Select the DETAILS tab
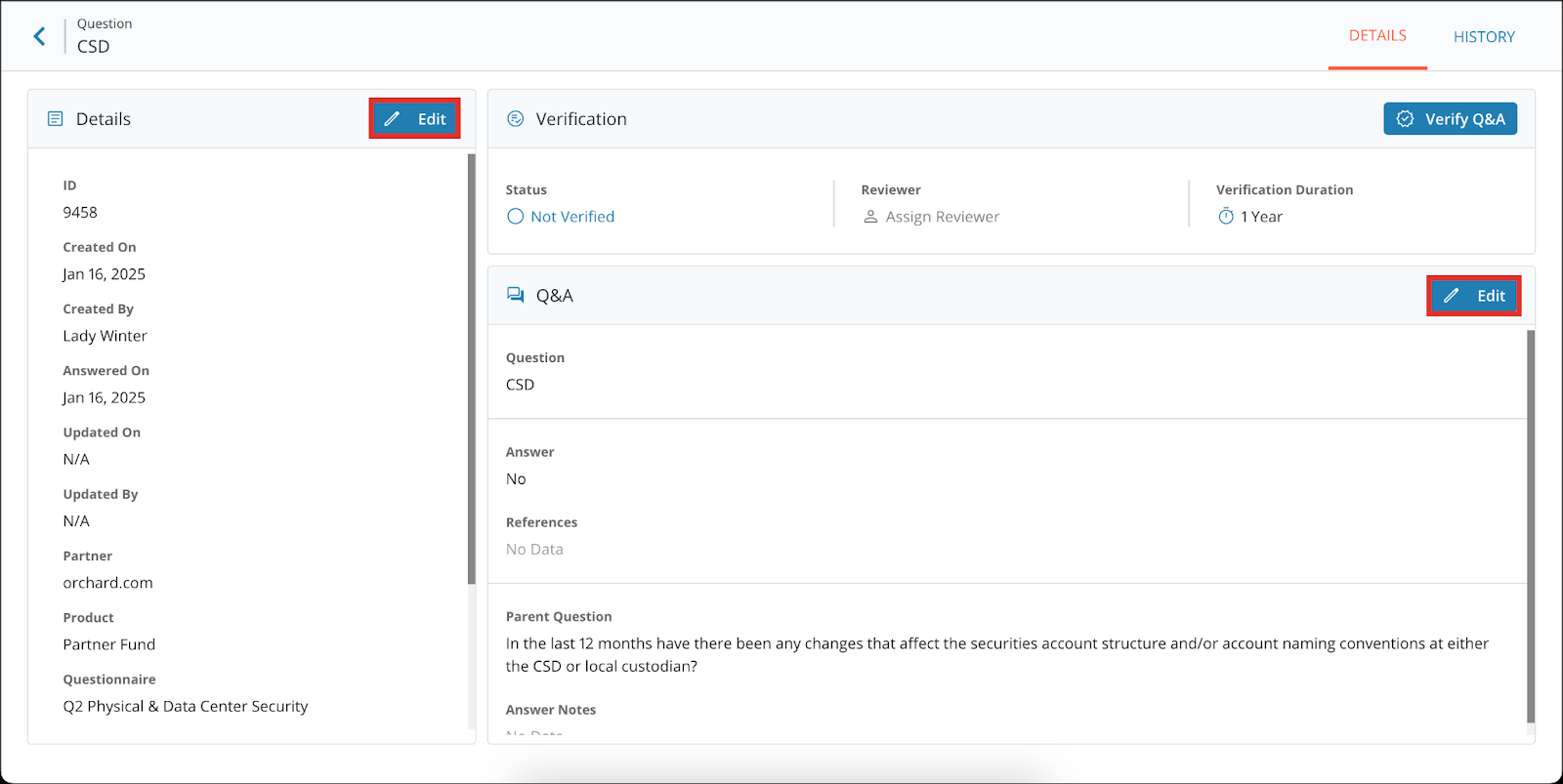The image size is (1563, 784). pos(1377,35)
